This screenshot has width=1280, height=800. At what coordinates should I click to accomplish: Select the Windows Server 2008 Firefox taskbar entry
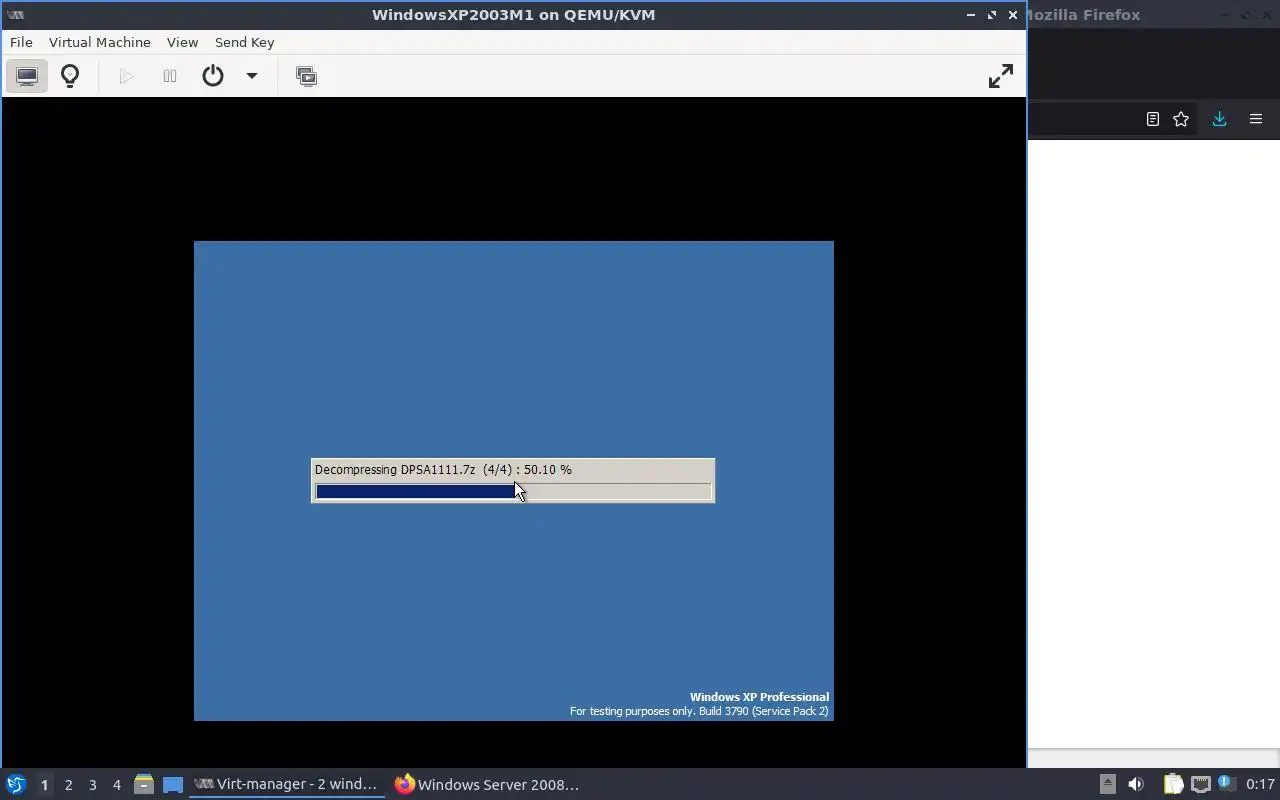[488, 784]
